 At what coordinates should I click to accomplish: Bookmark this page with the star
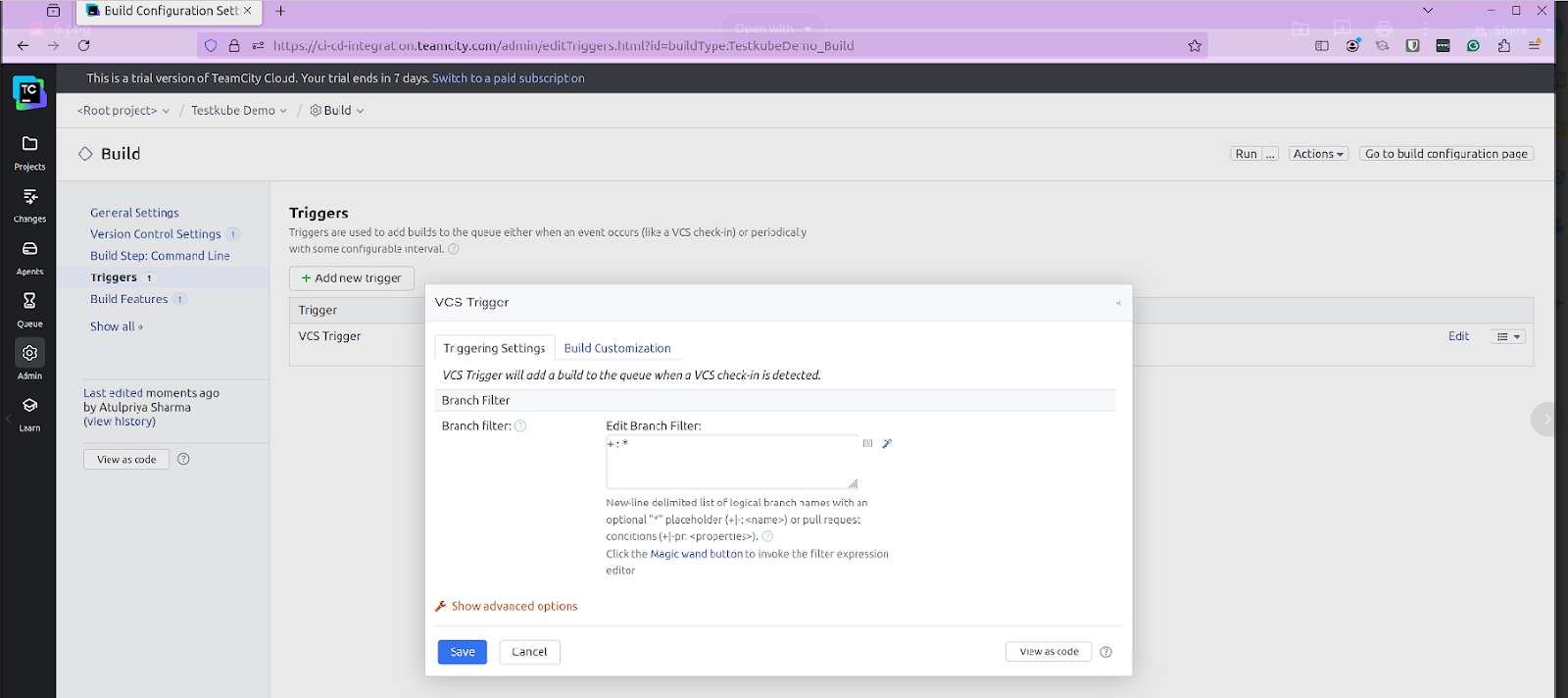click(x=1195, y=45)
